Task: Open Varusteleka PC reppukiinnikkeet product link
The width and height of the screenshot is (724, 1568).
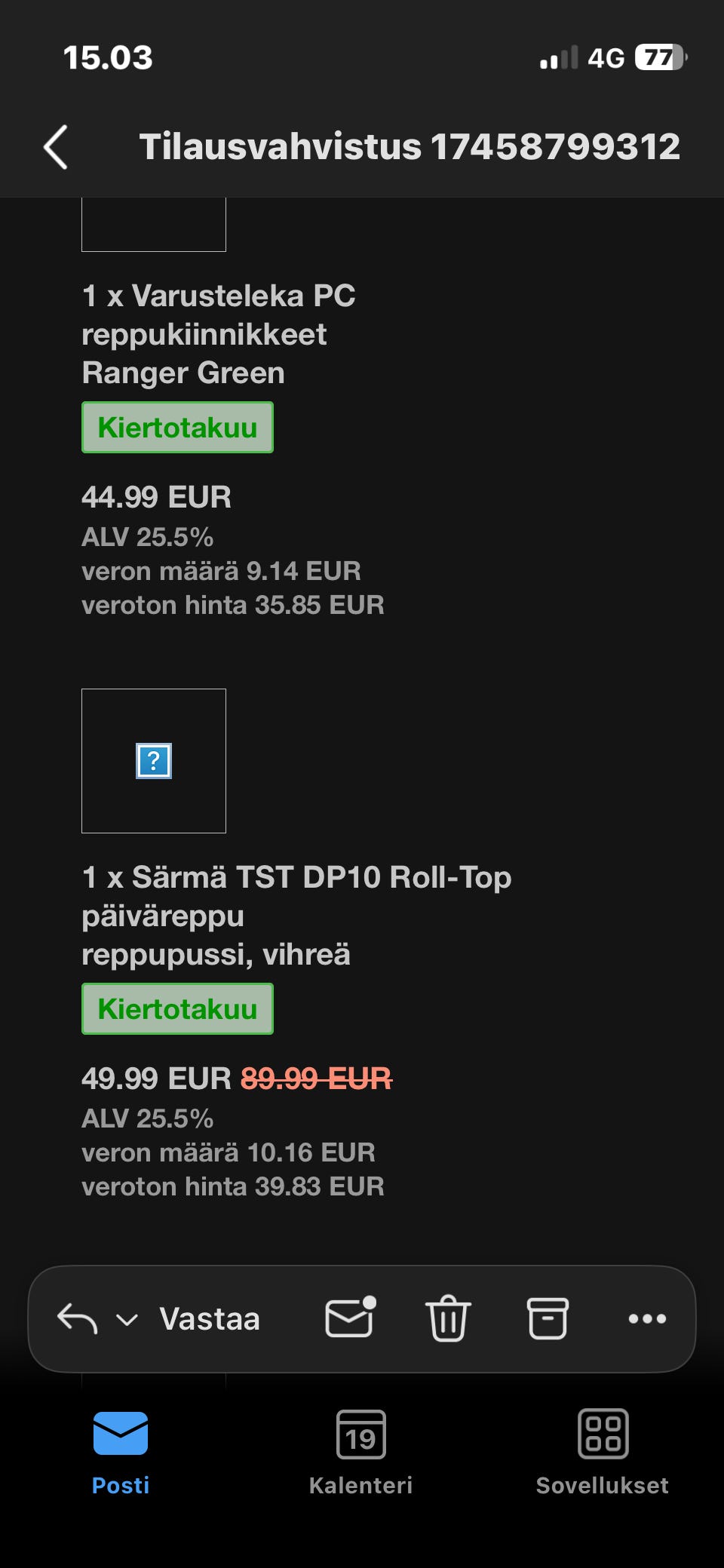Action: [x=219, y=334]
